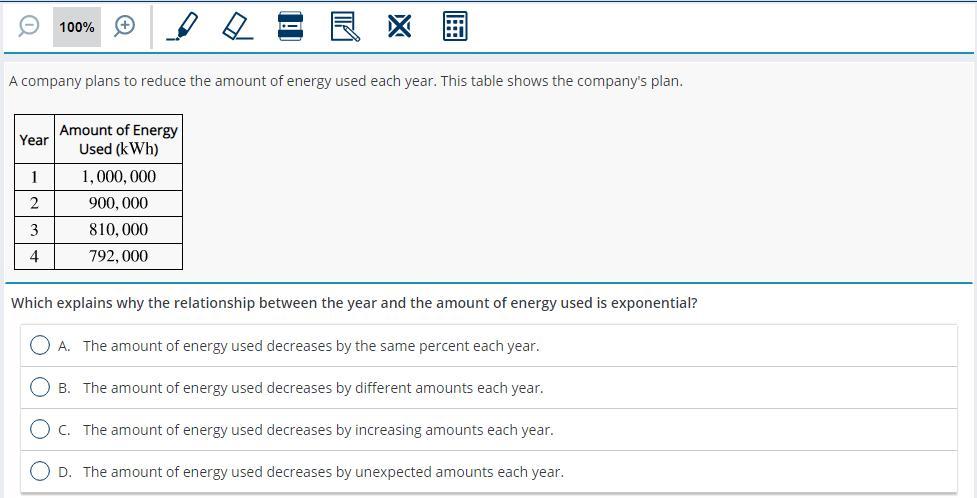Viewport: 977px width, 498px height.
Task: Click the zoom out magnifier icon
Action: pyautogui.click(x=30, y=27)
